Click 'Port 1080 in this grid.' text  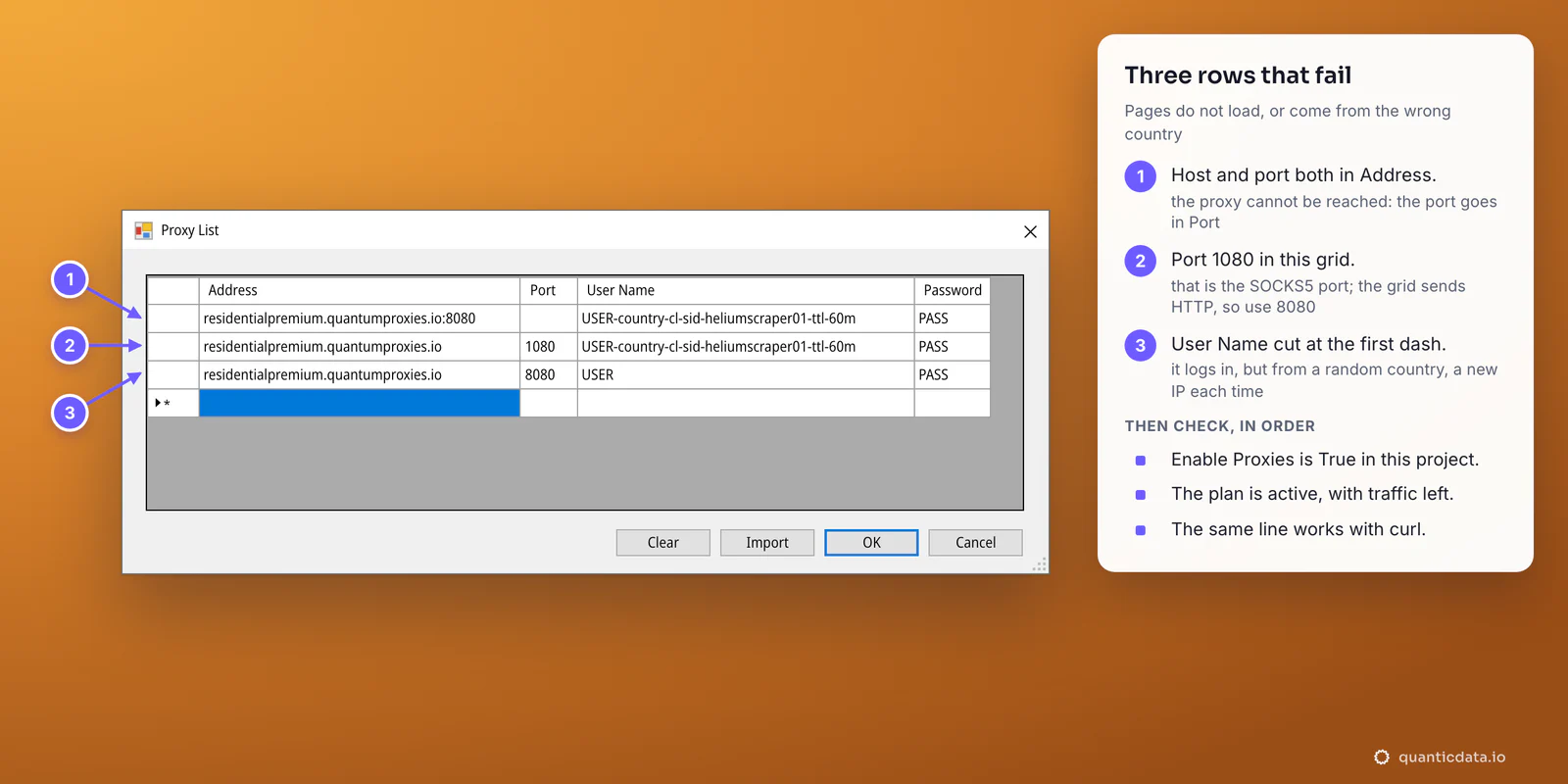[x=1263, y=260]
